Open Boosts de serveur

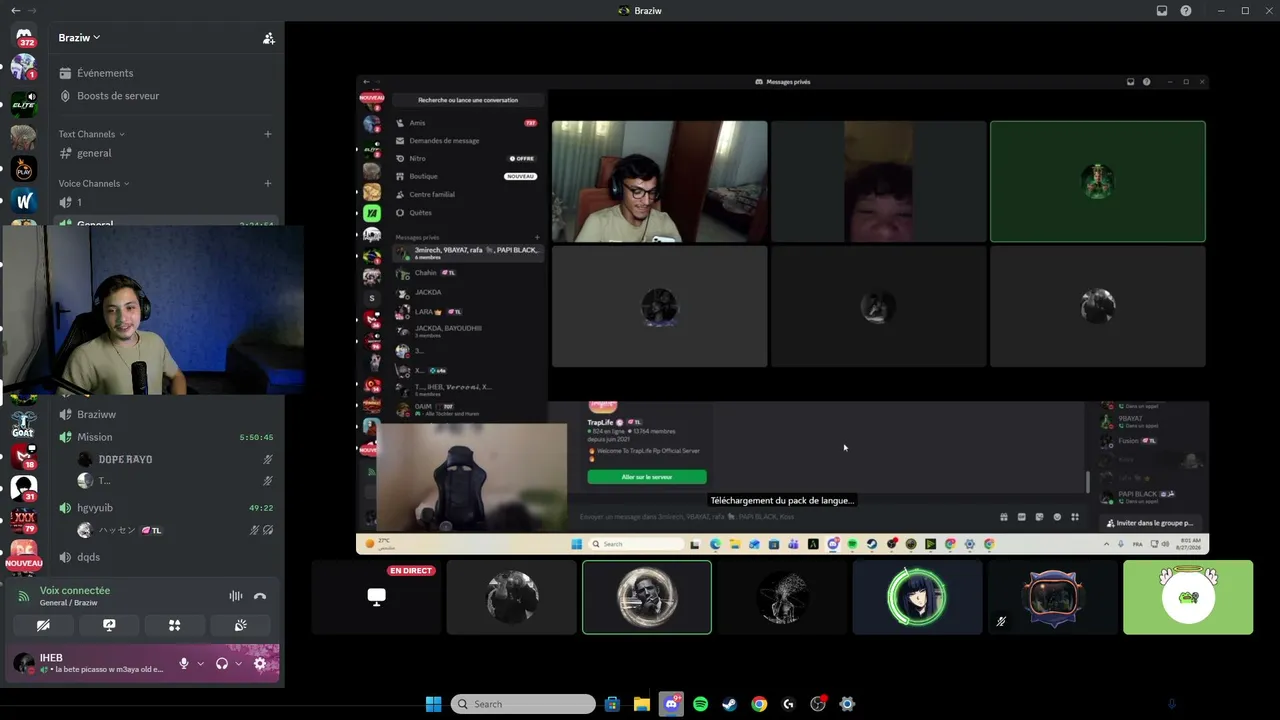point(166,96)
